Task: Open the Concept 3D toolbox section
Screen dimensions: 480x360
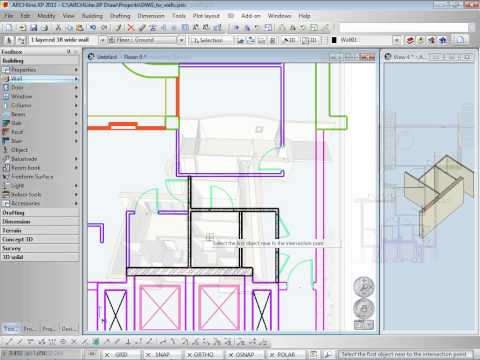Action: coord(40,239)
